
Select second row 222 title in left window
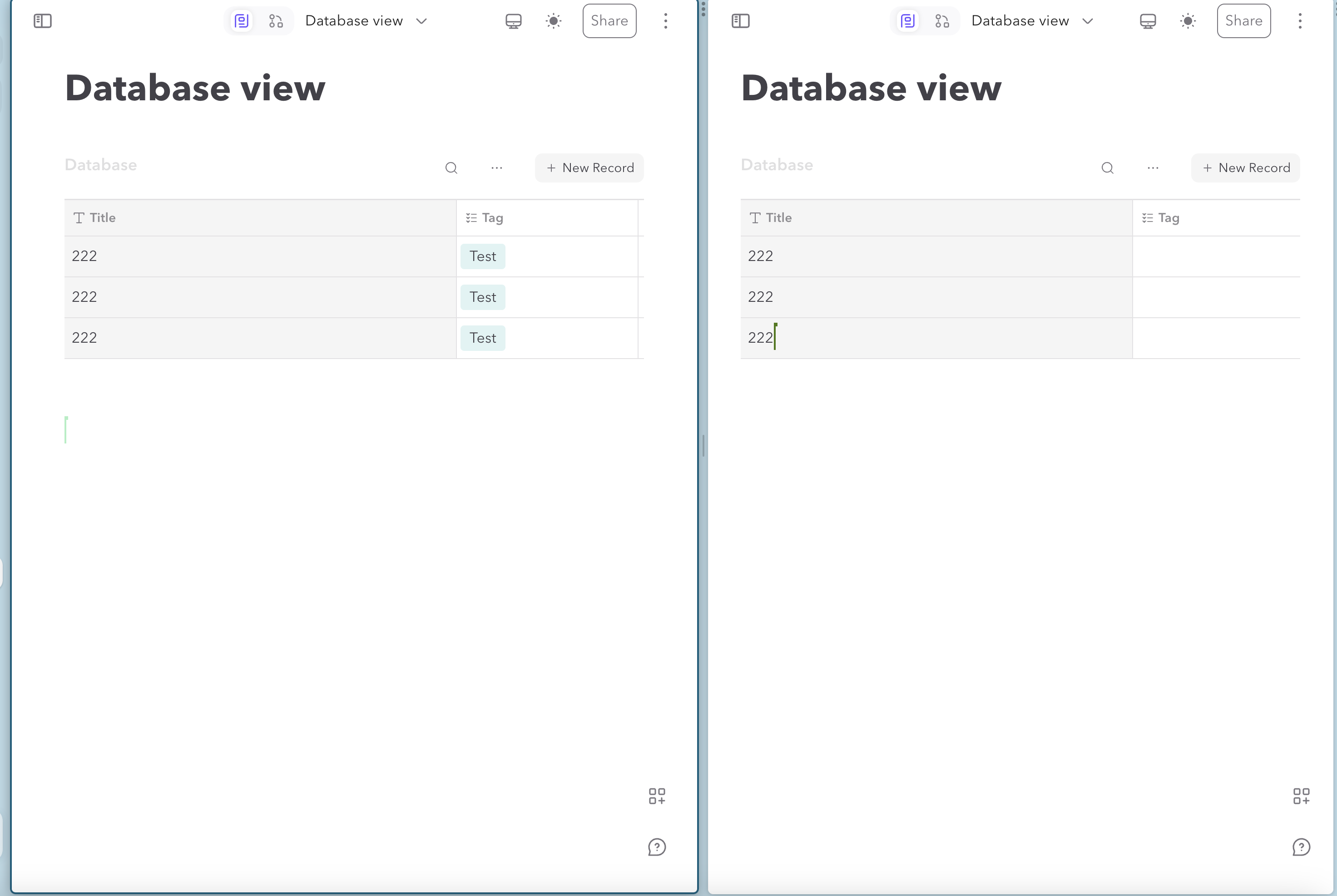click(260, 297)
